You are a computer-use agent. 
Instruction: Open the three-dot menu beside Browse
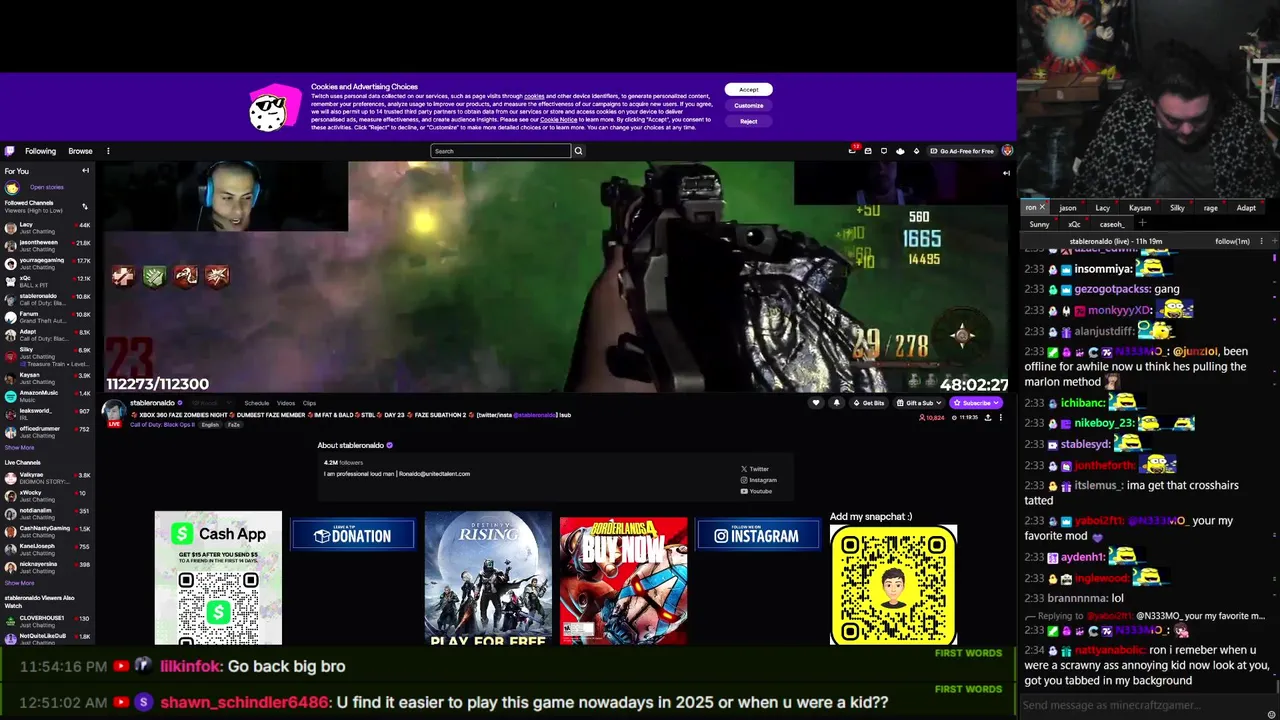click(x=108, y=151)
